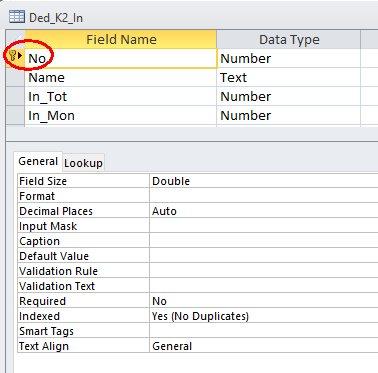Open the data type cell for In_Mon

point(289,116)
